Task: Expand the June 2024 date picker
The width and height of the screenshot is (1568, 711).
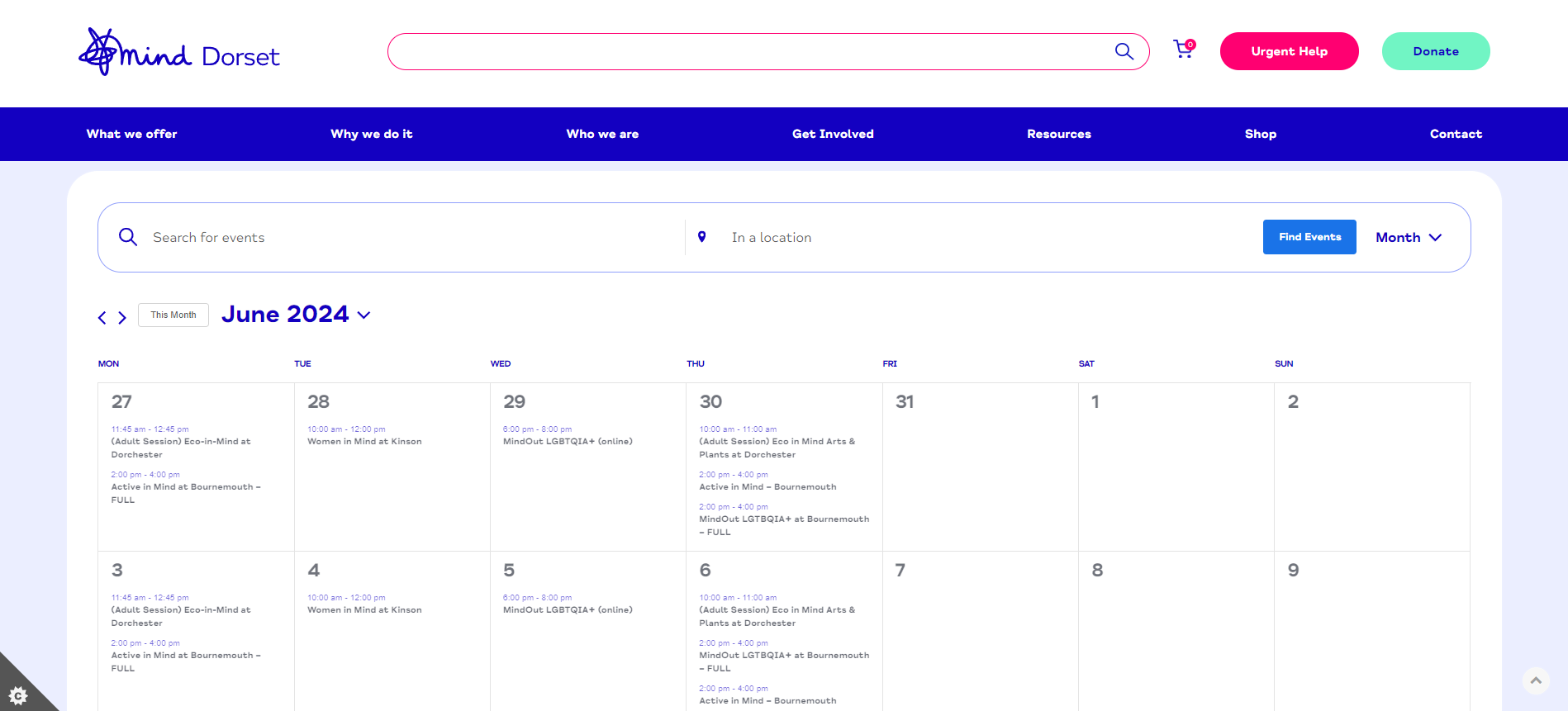Action: 296,314
